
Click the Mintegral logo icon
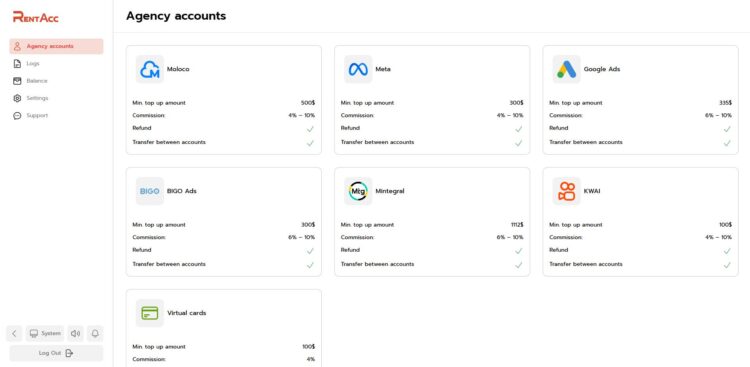(358, 191)
